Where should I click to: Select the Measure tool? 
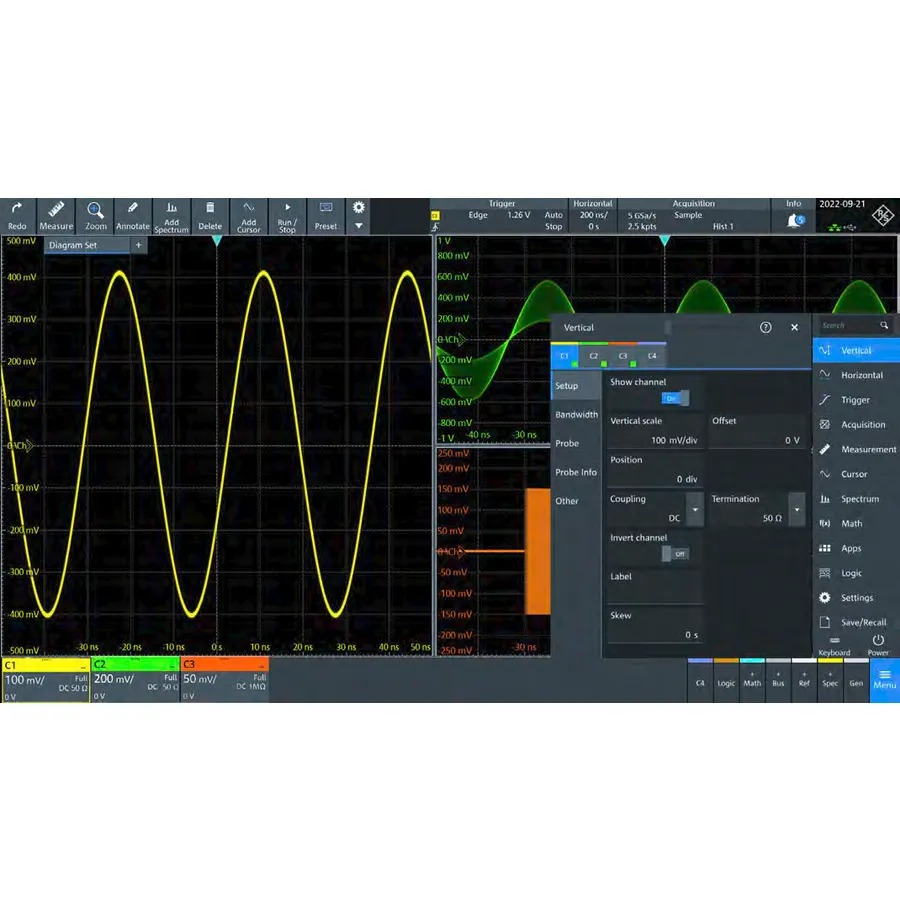click(55, 216)
